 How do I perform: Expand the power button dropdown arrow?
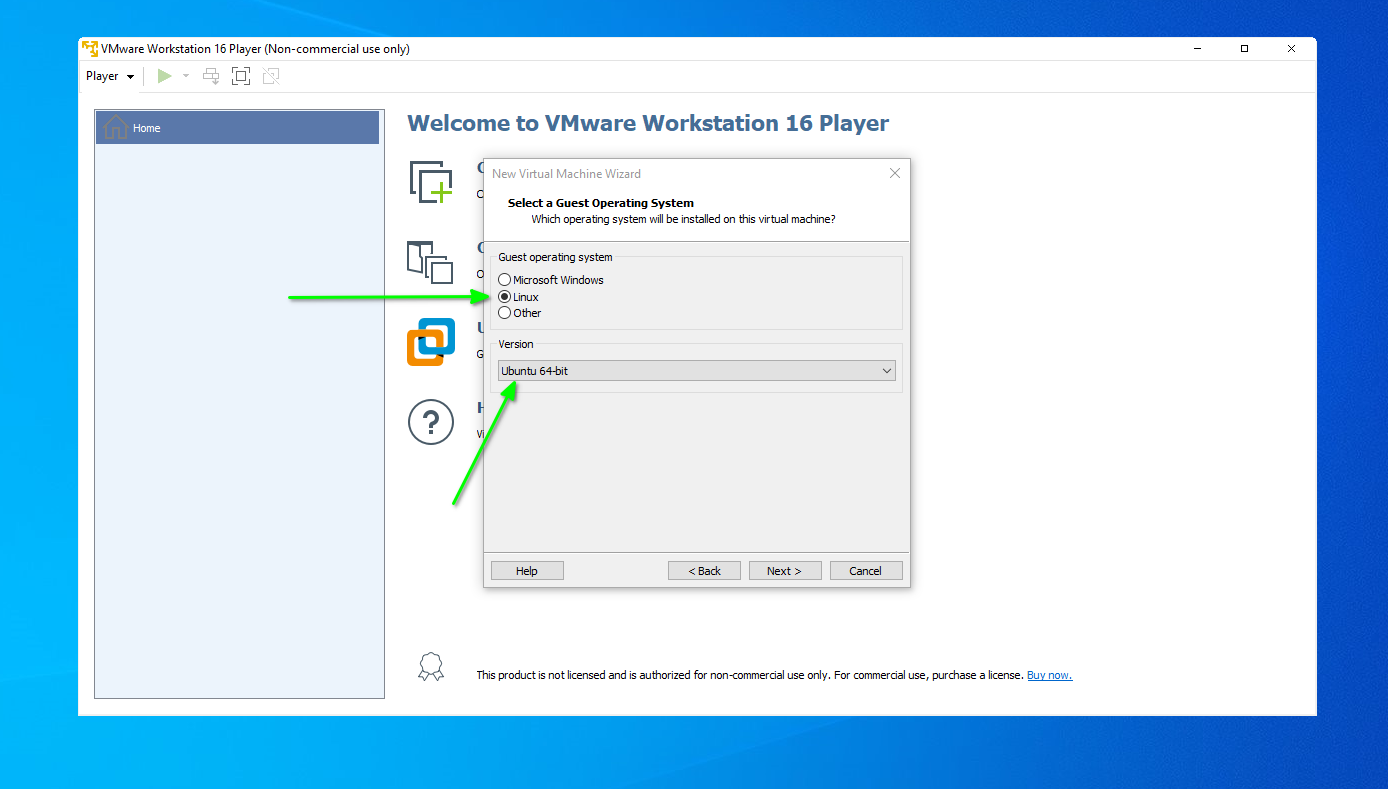[x=186, y=75]
